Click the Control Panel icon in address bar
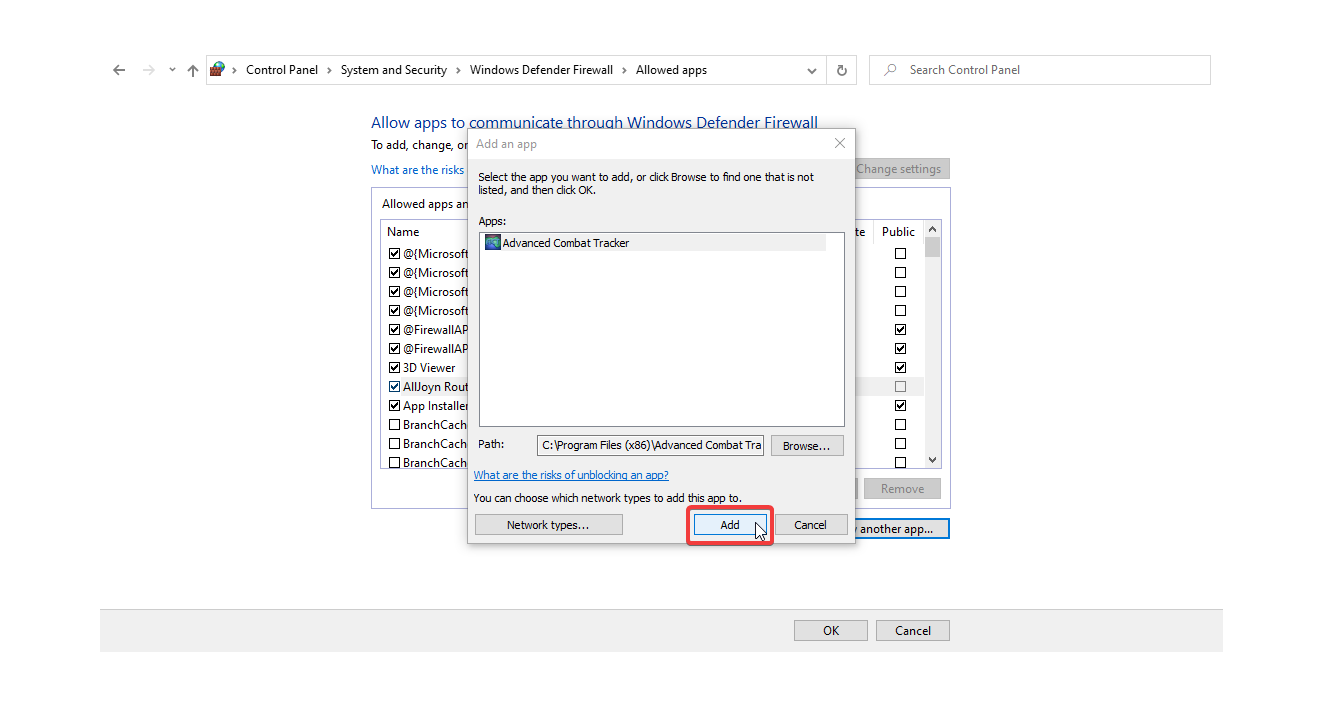This screenshot has width=1323, height=702. (x=217, y=70)
